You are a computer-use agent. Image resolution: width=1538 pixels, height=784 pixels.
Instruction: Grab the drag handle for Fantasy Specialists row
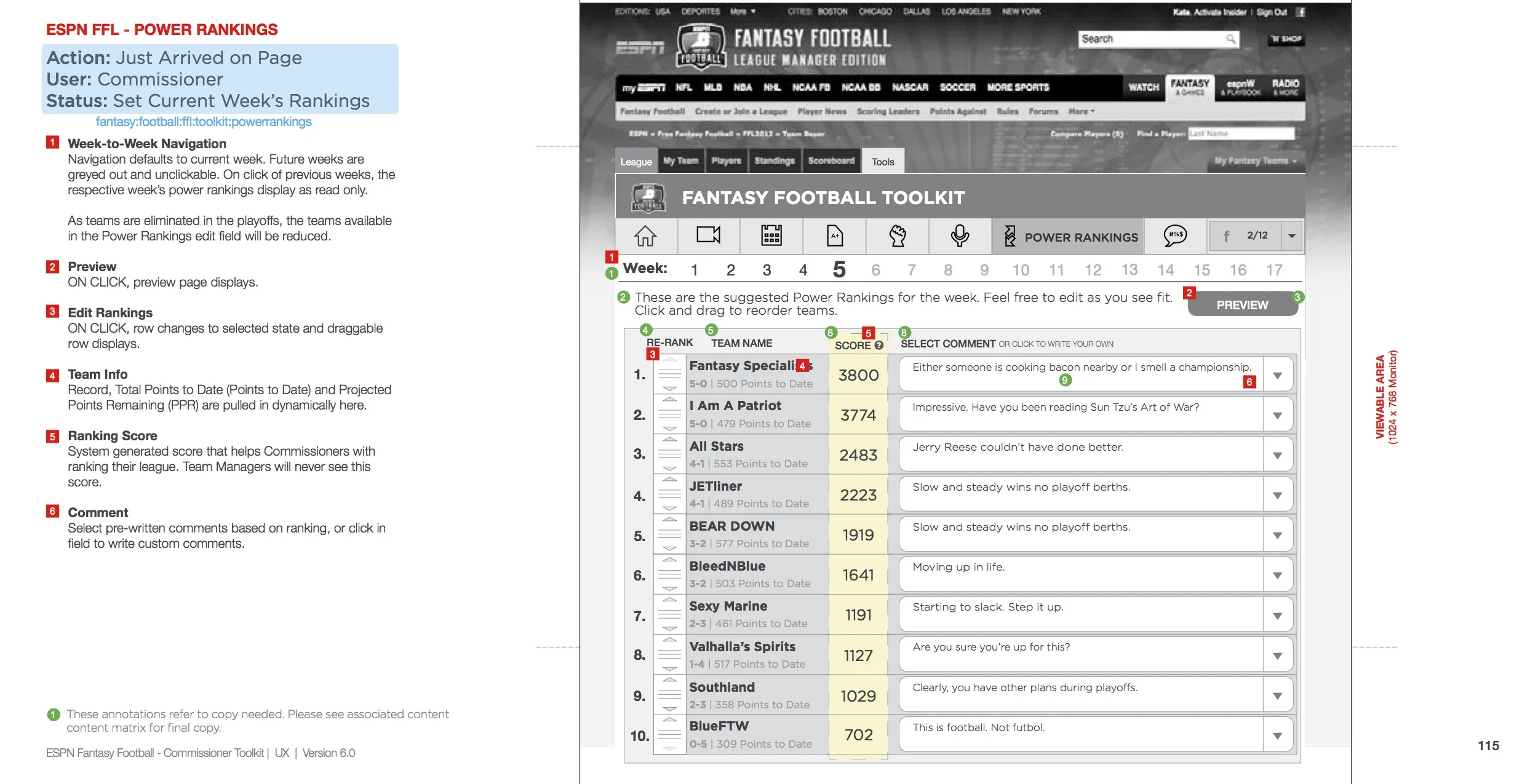[669, 374]
